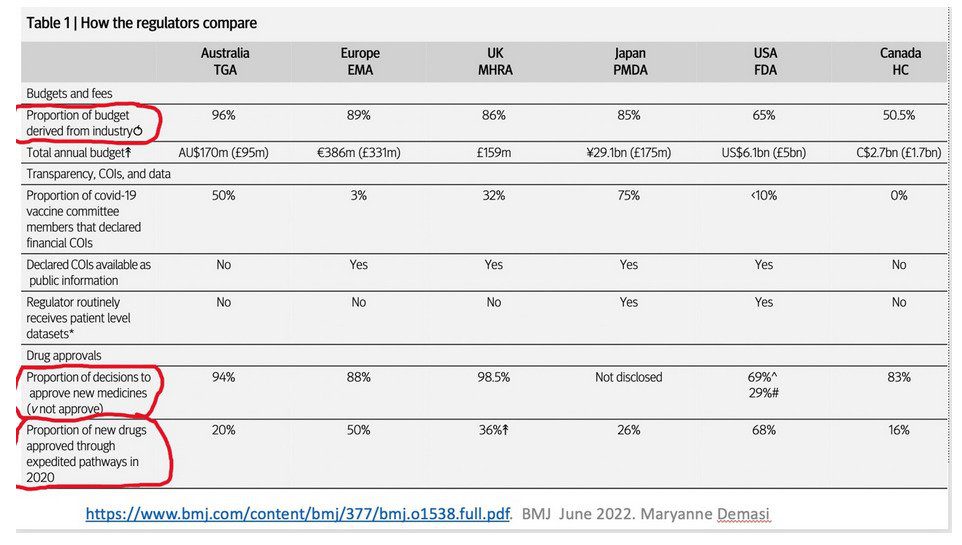Click the 'Table 1 | How the regulators compare' title
The height and width of the screenshot is (545, 962).
point(142,23)
